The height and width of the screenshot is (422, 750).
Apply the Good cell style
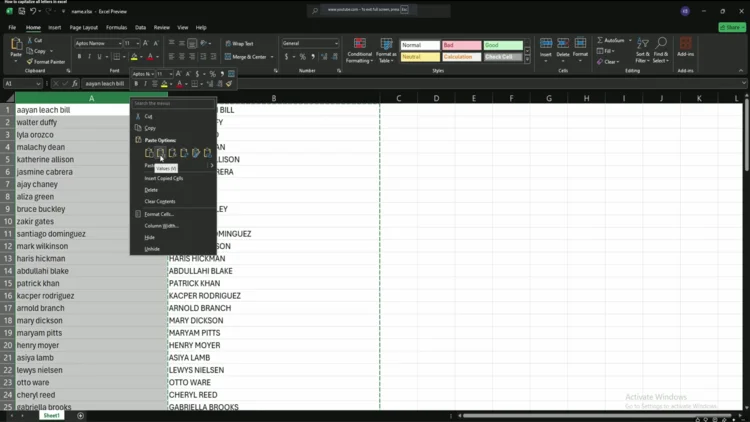coord(503,45)
